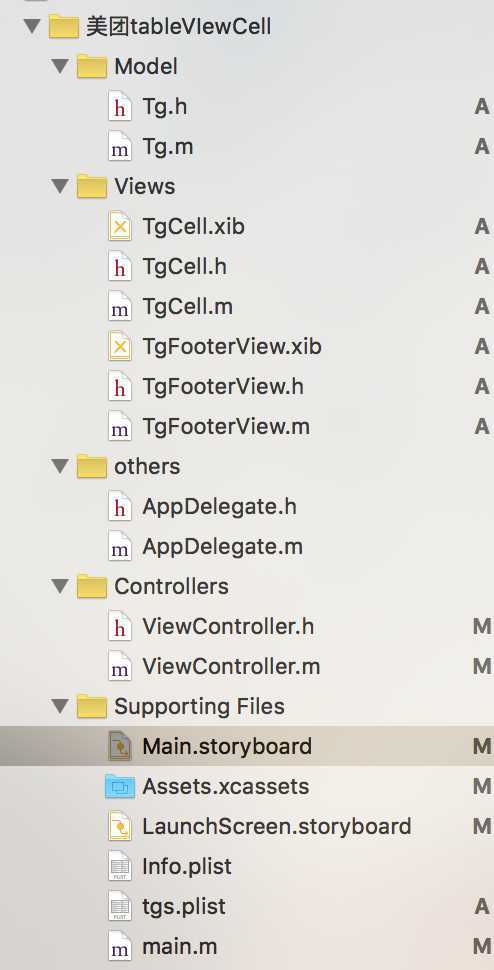The image size is (494, 970).
Task: Click the M status badge beside ViewController.h
Action: pyautogui.click(x=482, y=627)
